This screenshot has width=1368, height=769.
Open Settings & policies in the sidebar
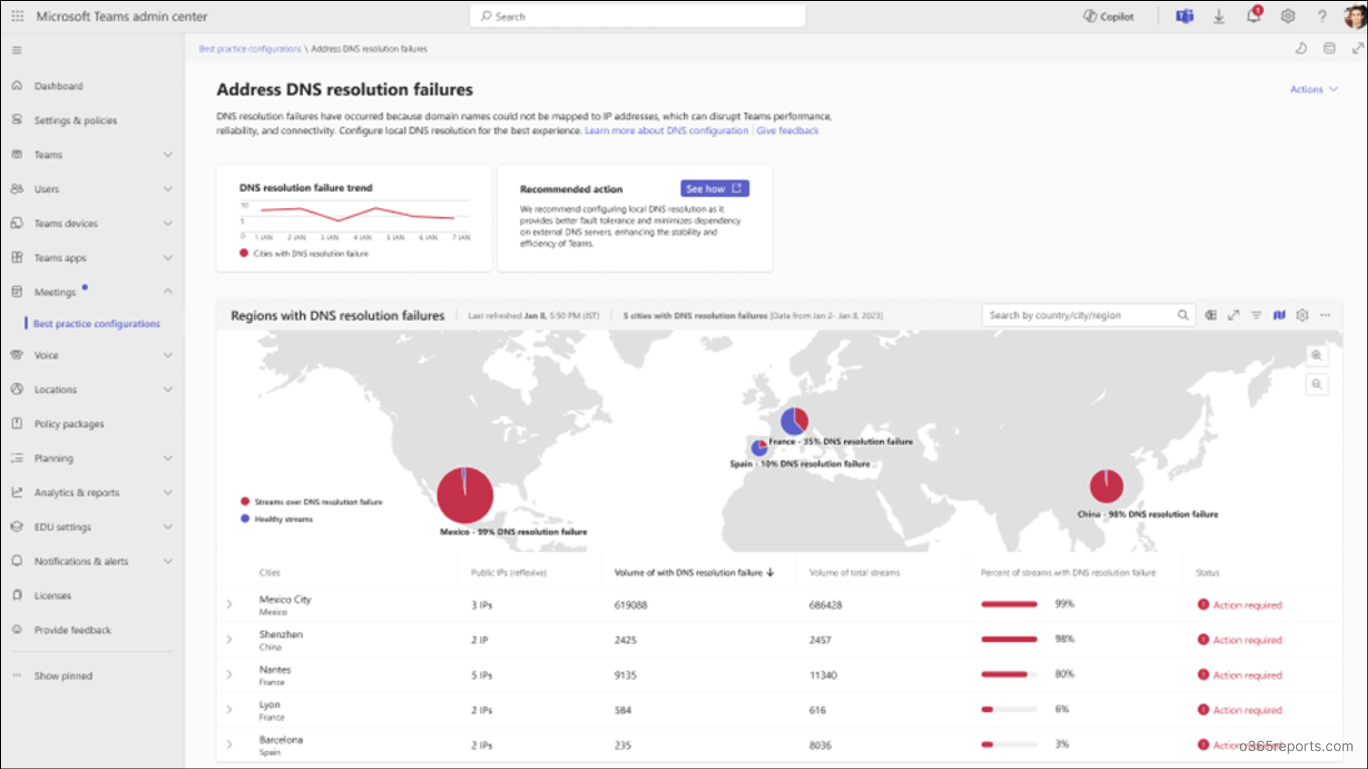click(75, 120)
